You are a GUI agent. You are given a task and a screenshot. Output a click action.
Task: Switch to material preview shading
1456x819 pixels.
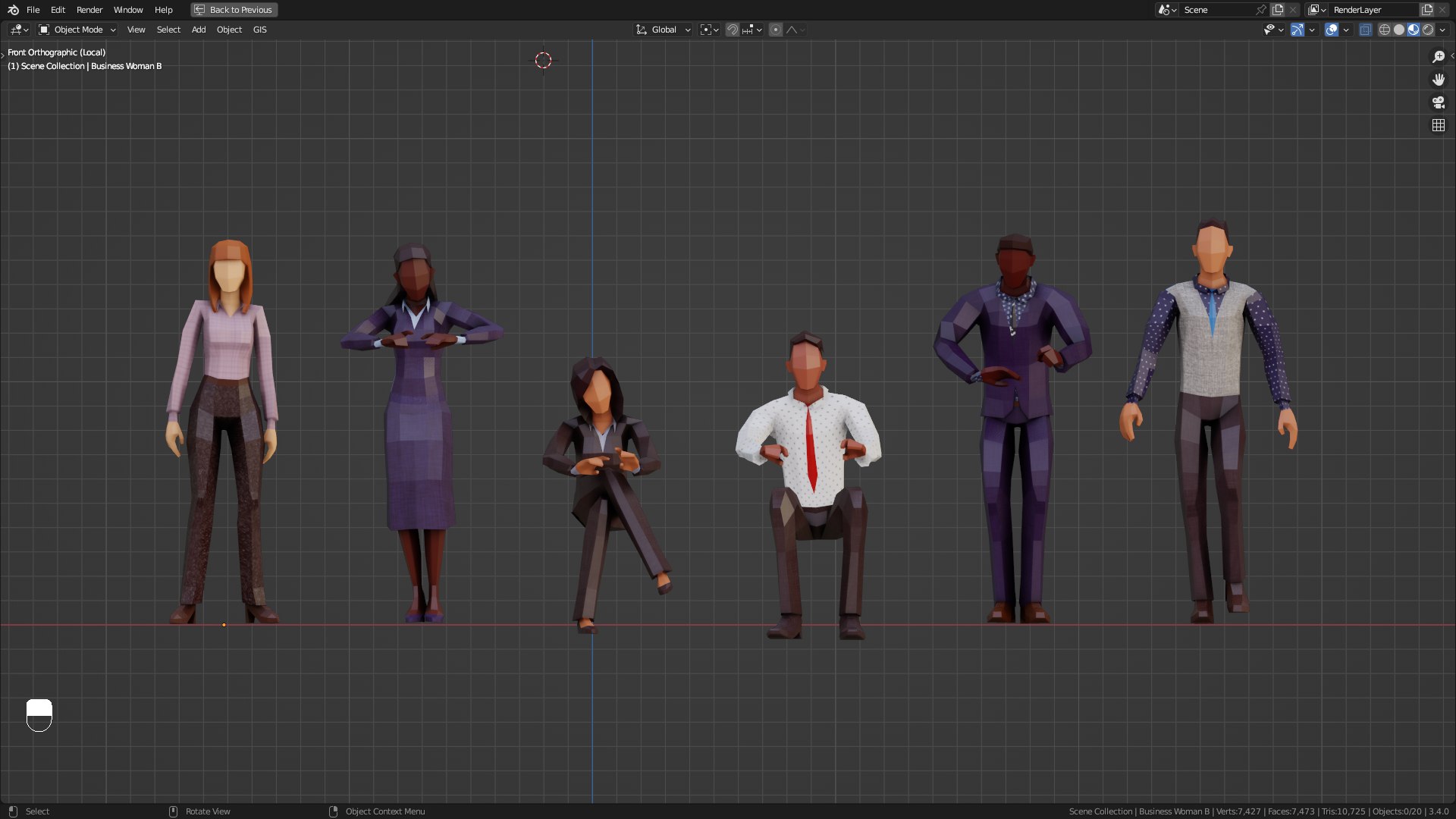pyautogui.click(x=1414, y=30)
